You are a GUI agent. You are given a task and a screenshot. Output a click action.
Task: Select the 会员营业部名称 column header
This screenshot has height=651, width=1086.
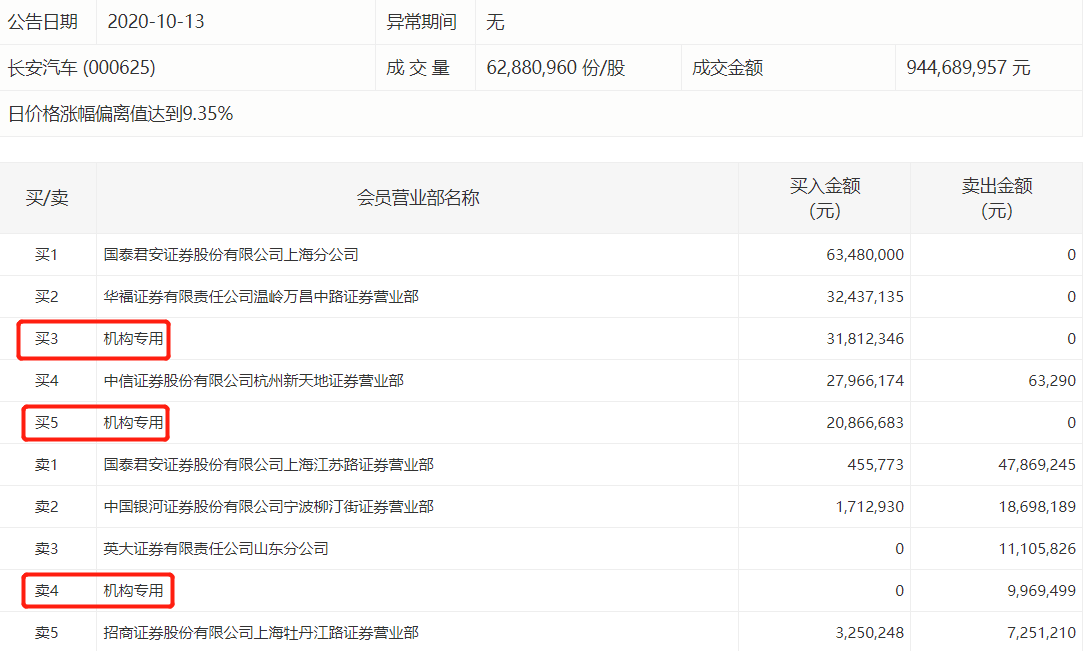click(415, 198)
